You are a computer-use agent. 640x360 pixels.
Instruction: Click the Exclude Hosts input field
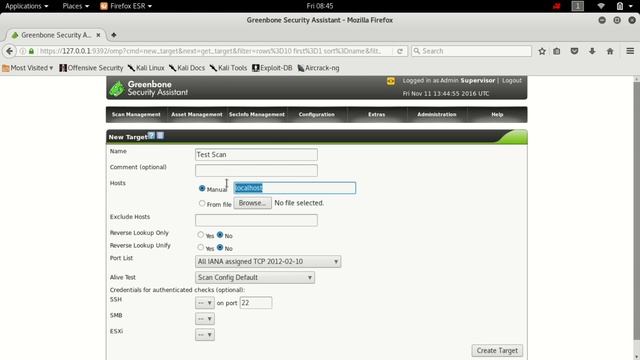256,220
